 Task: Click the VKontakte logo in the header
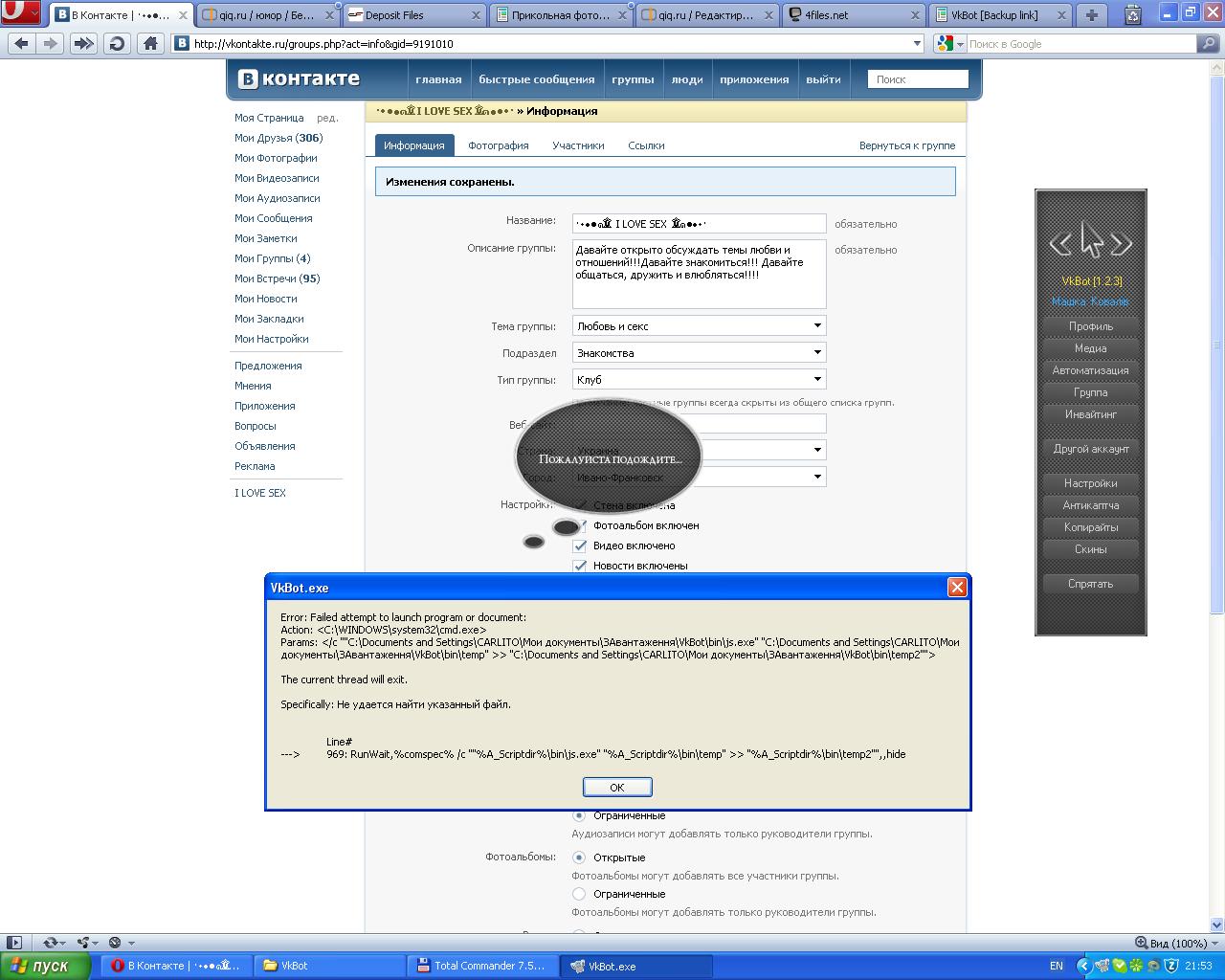pos(299,78)
